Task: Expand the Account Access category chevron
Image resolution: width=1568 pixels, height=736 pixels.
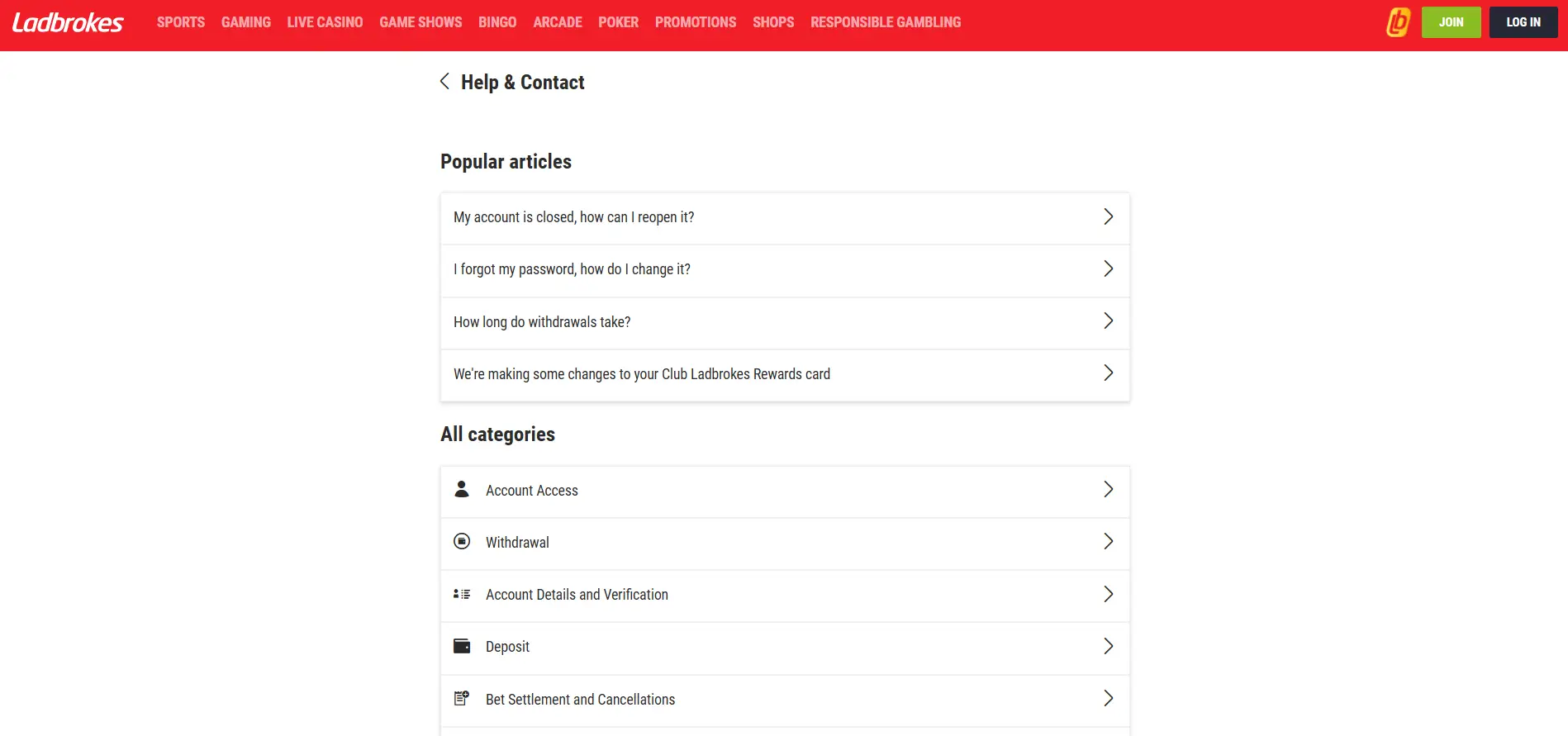Action: tap(1109, 489)
